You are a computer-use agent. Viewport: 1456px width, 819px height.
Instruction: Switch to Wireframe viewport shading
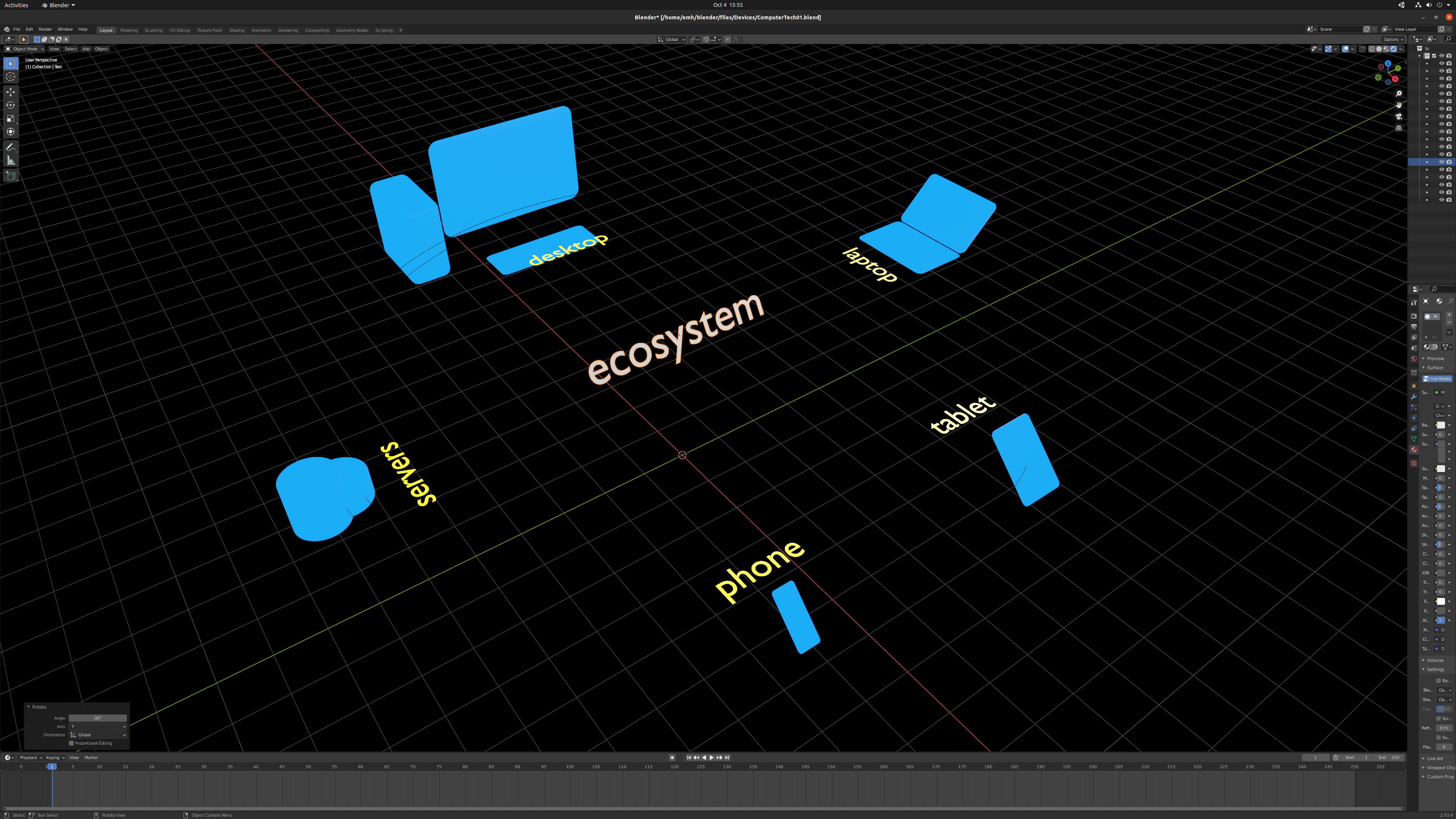1372,49
